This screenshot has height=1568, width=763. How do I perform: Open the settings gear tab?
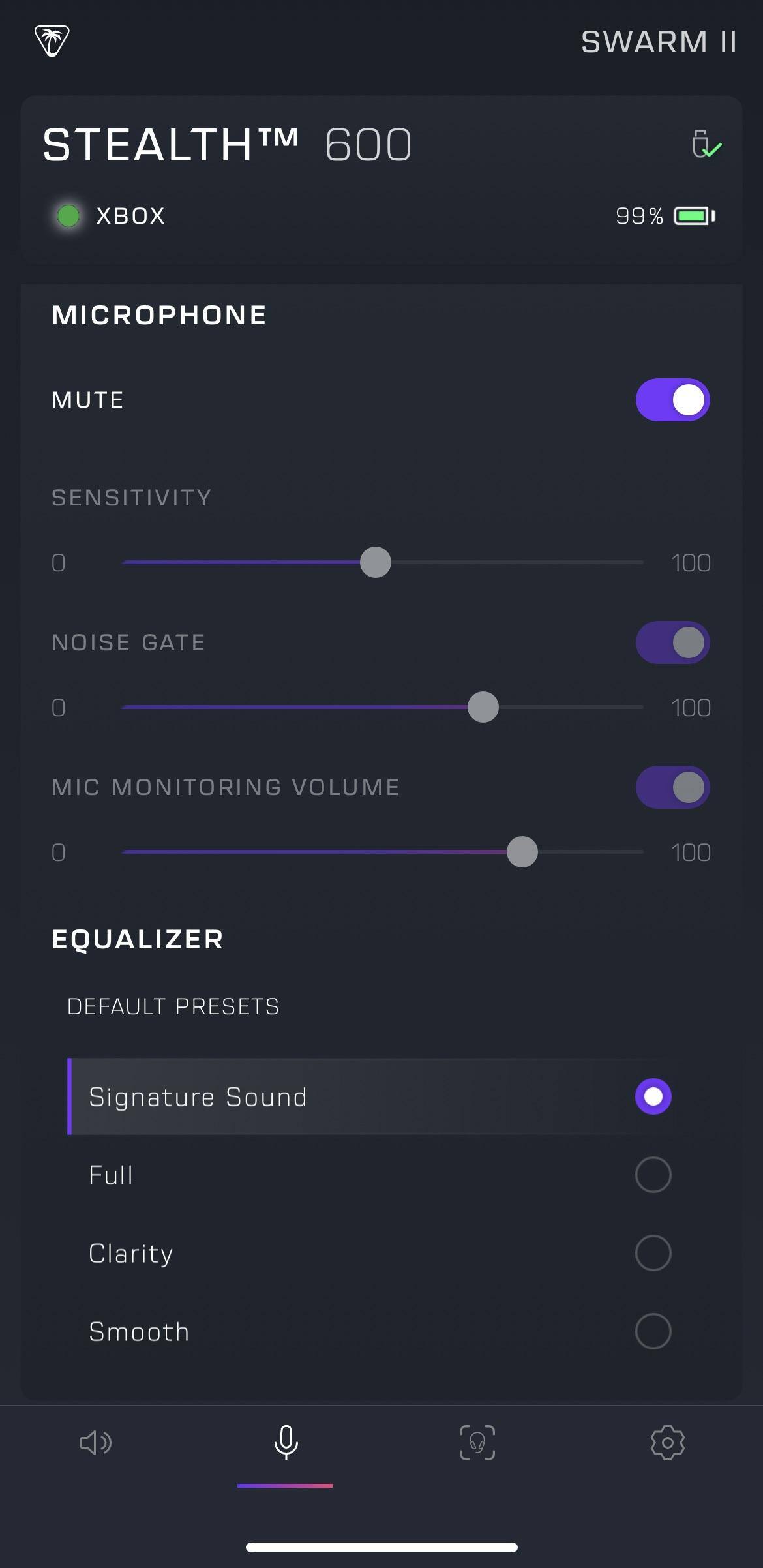click(667, 1442)
